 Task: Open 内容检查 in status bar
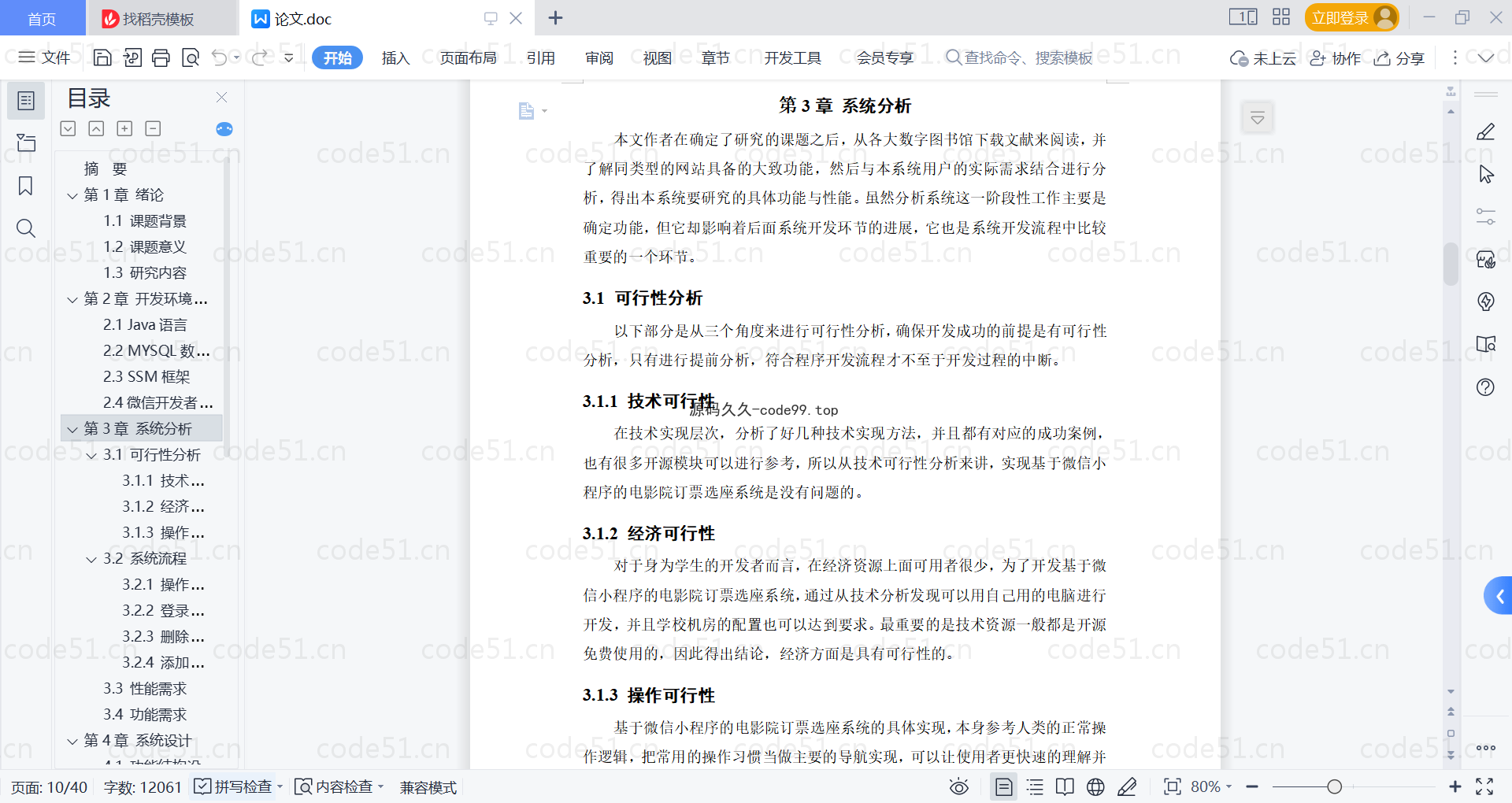pyautogui.click(x=339, y=786)
